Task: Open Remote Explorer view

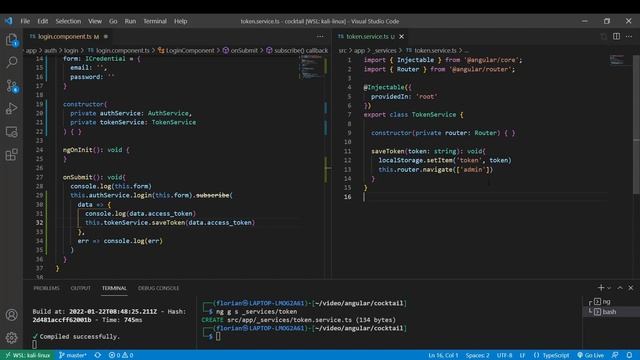Action: coord(11,132)
